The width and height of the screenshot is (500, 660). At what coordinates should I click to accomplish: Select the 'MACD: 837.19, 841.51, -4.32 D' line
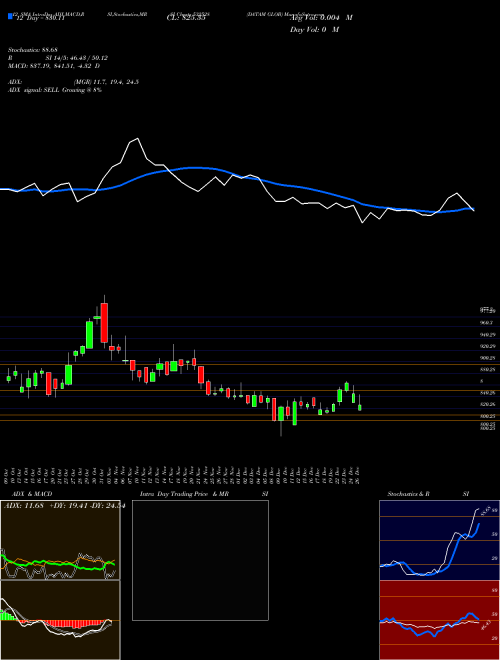click(x=54, y=66)
